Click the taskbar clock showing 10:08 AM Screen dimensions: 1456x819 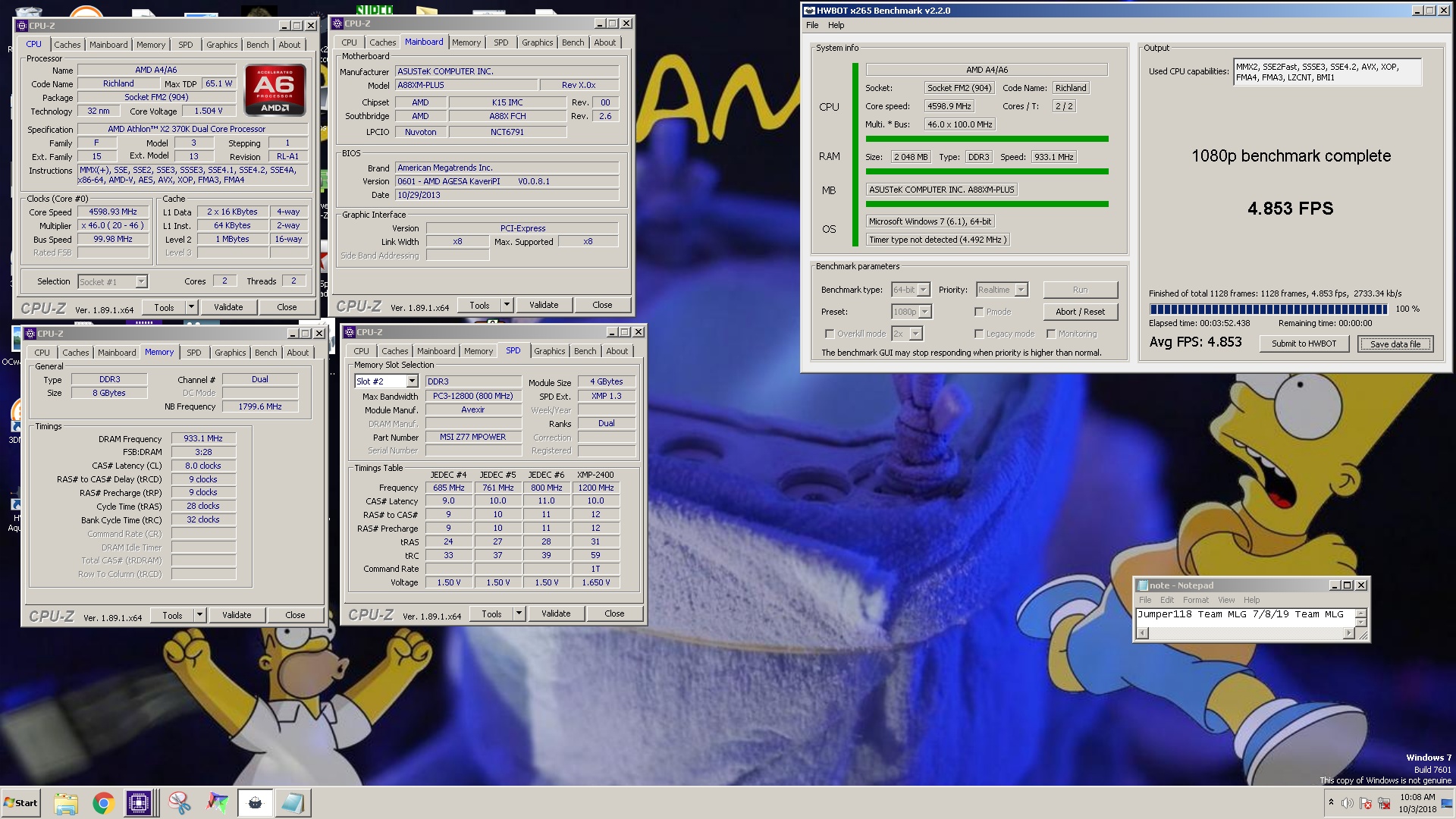coord(1417,803)
